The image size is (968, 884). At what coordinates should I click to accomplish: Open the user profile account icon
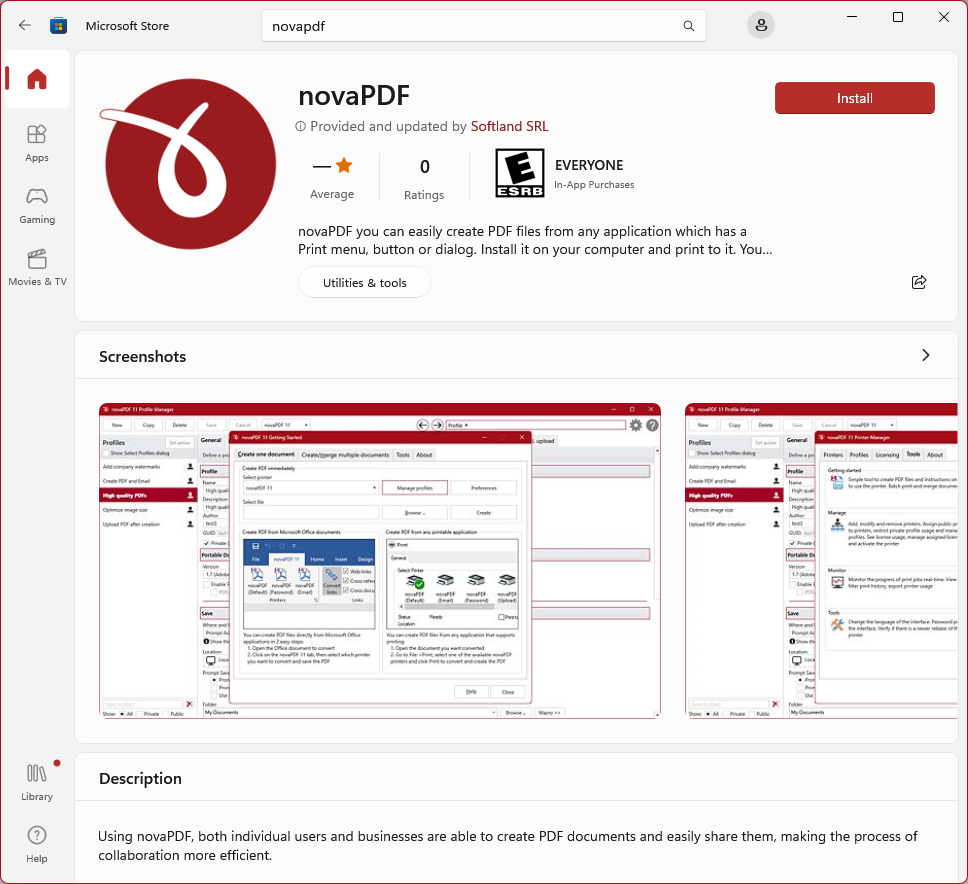[761, 25]
